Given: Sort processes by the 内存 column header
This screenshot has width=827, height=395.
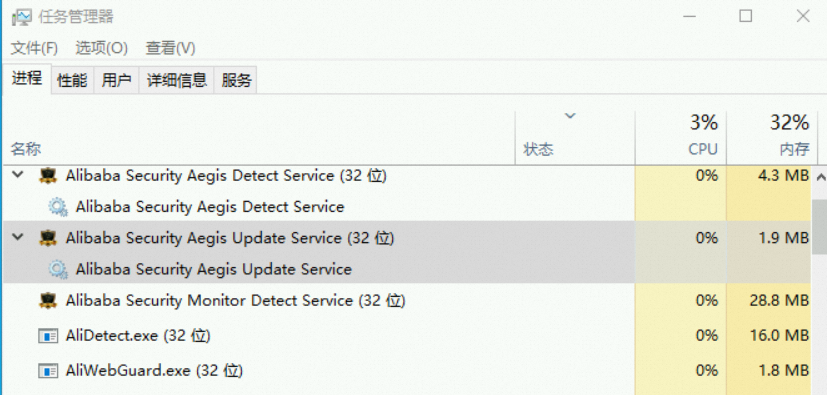Looking at the screenshot, I should coord(770,137).
